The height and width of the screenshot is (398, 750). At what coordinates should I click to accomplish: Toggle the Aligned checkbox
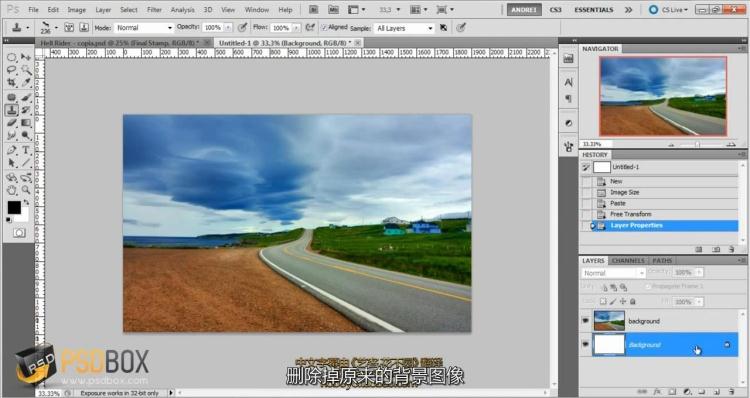[324, 27]
